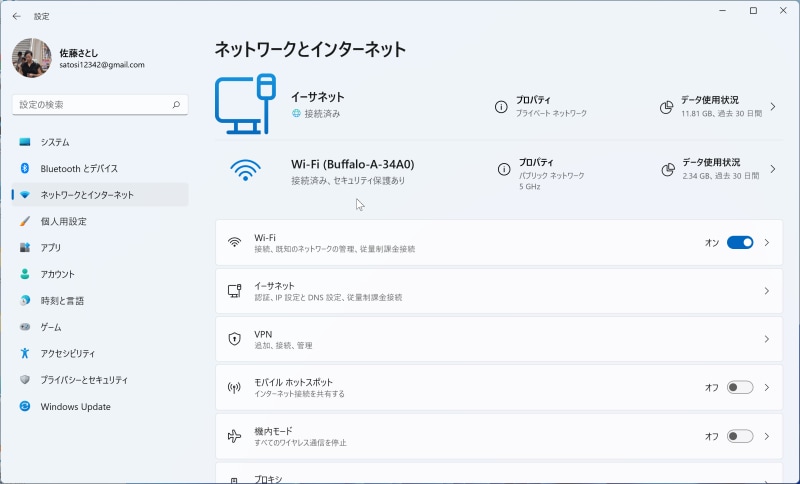The image size is (800, 484).
Task: Click the VPN shield icon
Action: pos(234,339)
